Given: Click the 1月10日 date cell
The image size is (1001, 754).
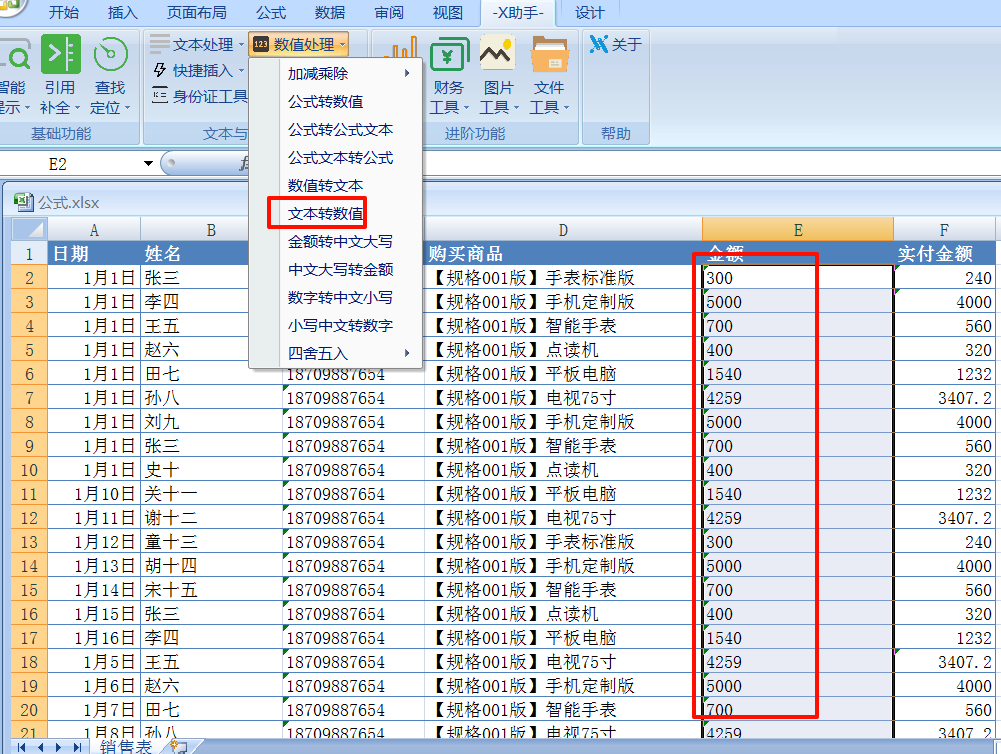Looking at the screenshot, I should click(x=94, y=494).
